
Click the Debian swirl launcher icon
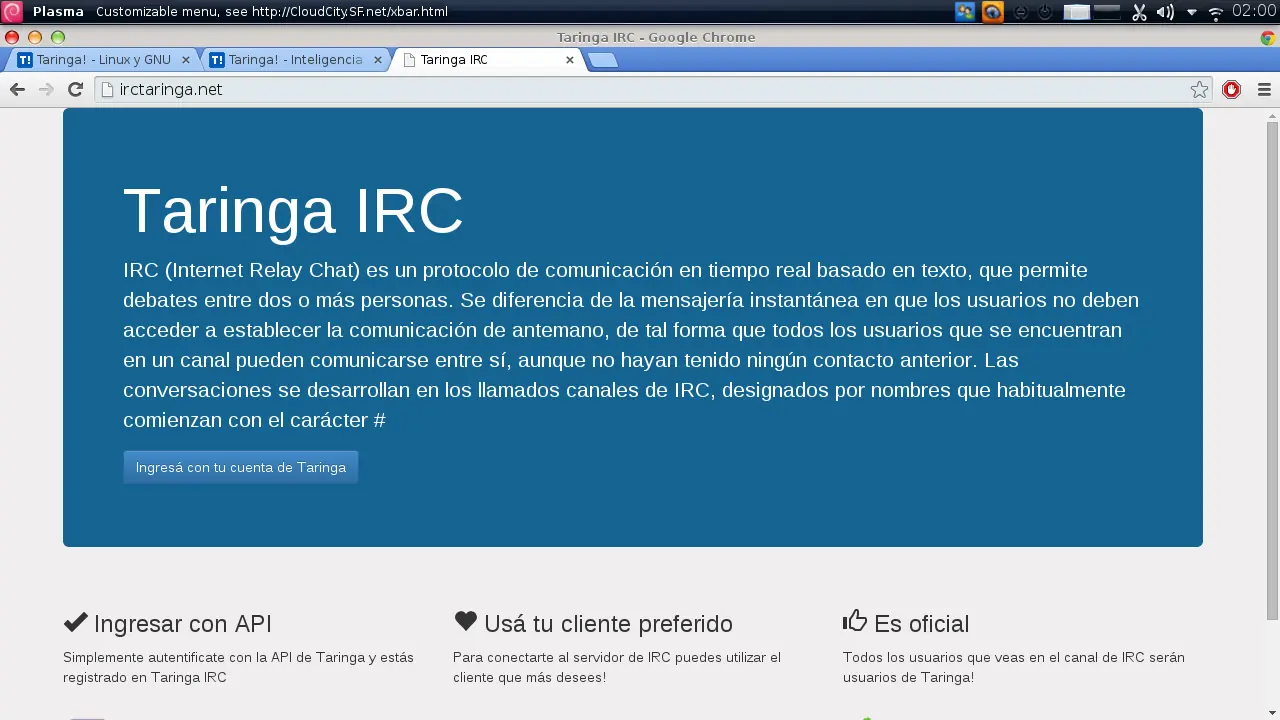pos(12,12)
